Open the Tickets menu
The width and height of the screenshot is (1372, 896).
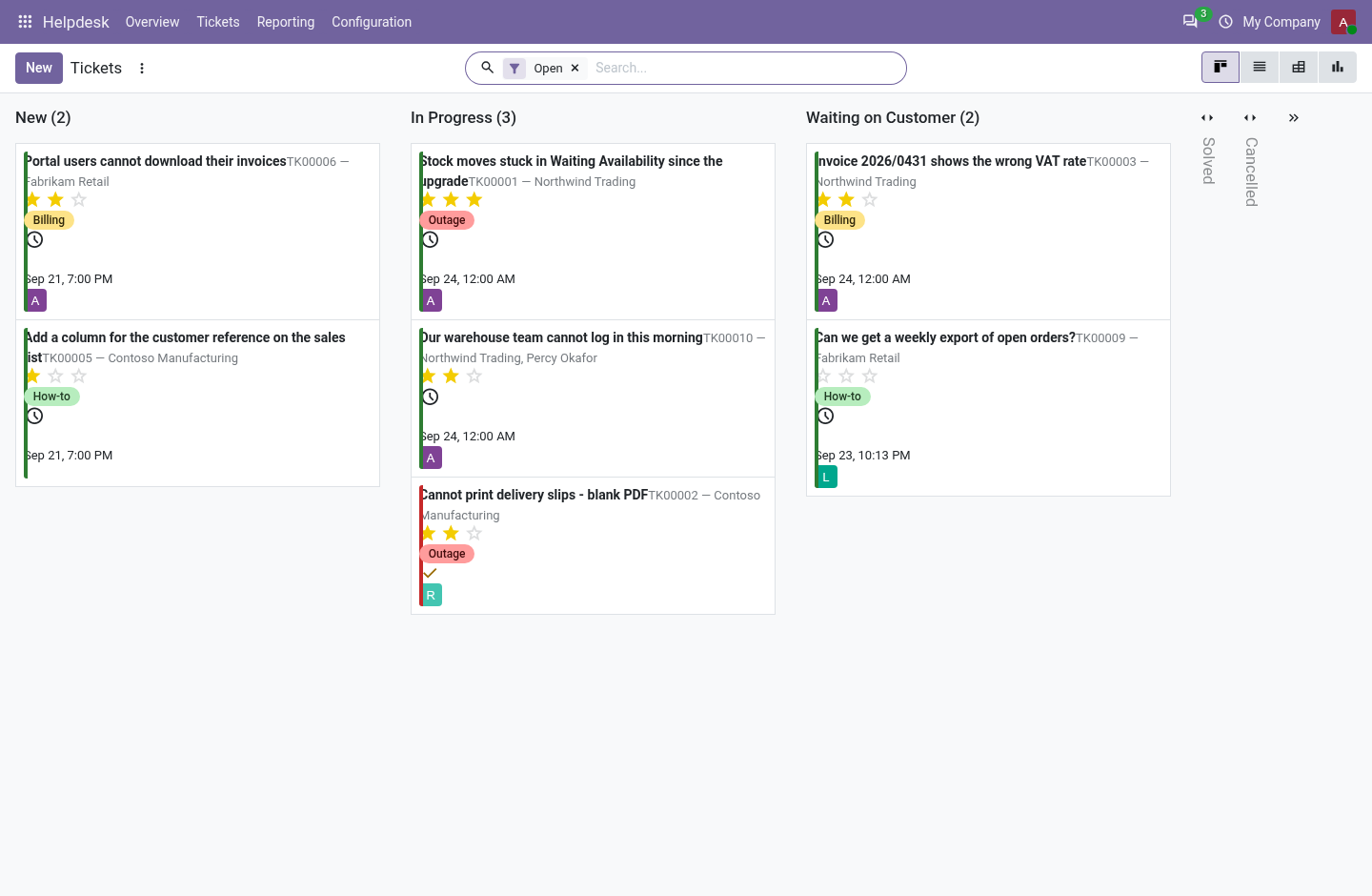tap(218, 21)
